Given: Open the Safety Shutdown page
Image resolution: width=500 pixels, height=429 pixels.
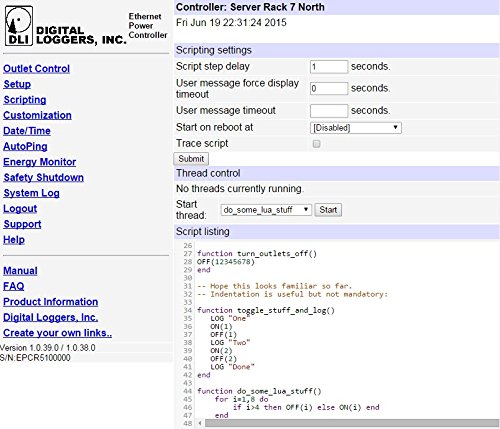Looking at the screenshot, I should (x=43, y=177).
